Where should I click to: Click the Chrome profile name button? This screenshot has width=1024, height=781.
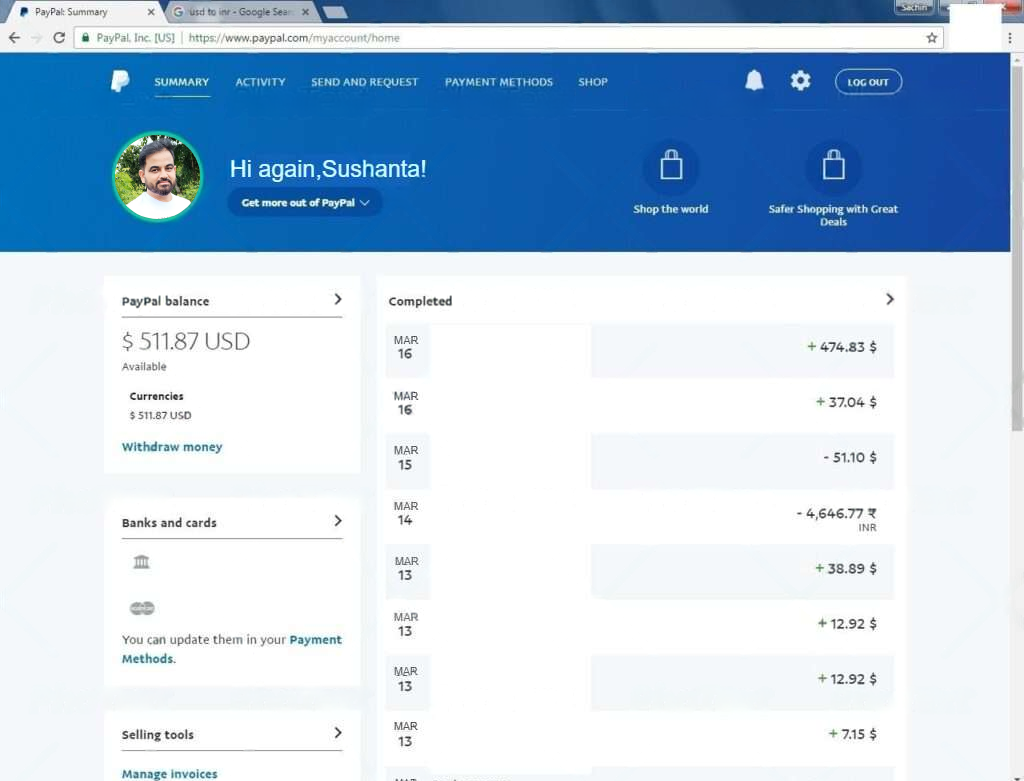[914, 7]
